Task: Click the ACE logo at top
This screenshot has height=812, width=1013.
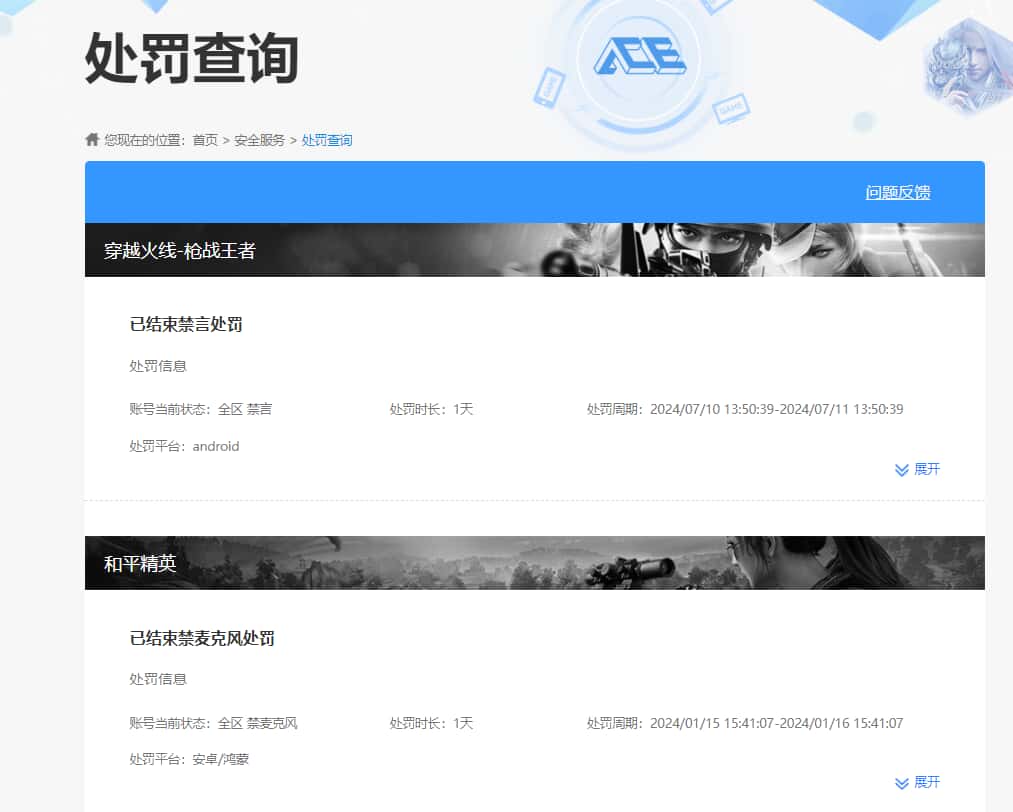Action: tap(640, 56)
